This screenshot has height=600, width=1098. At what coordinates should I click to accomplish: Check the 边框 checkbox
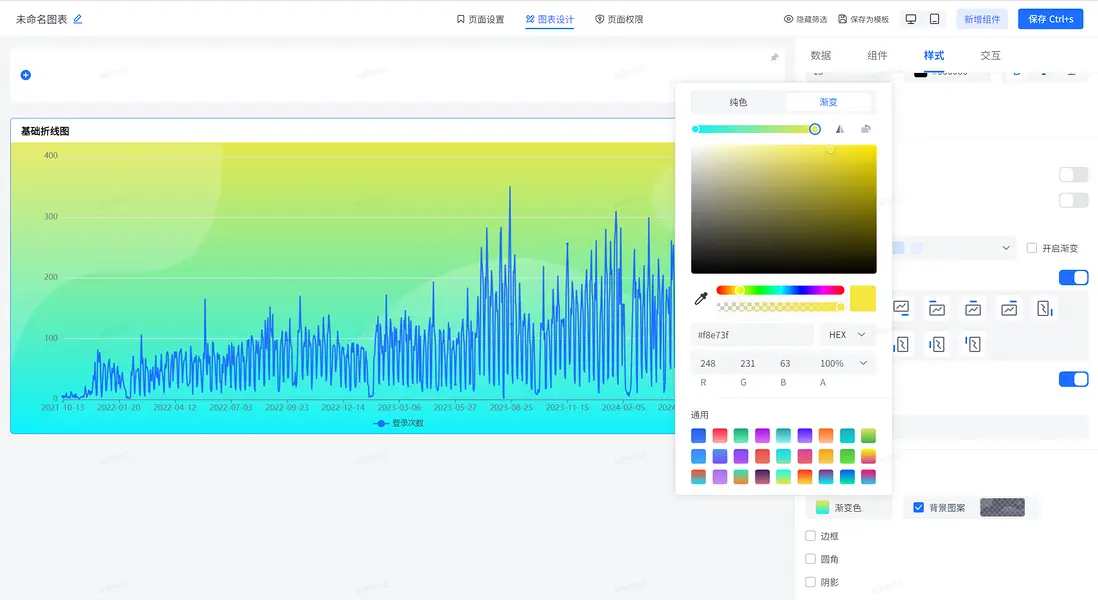(811, 536)
